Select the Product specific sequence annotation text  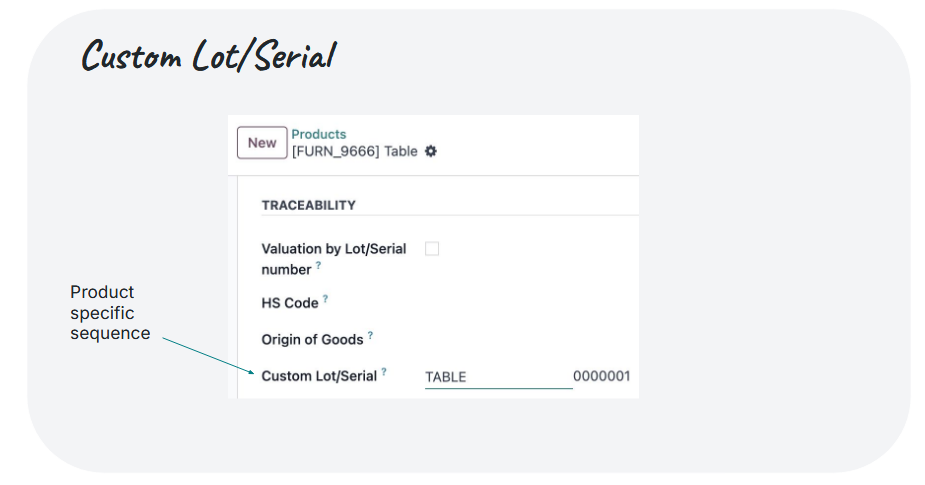point(110,313)
